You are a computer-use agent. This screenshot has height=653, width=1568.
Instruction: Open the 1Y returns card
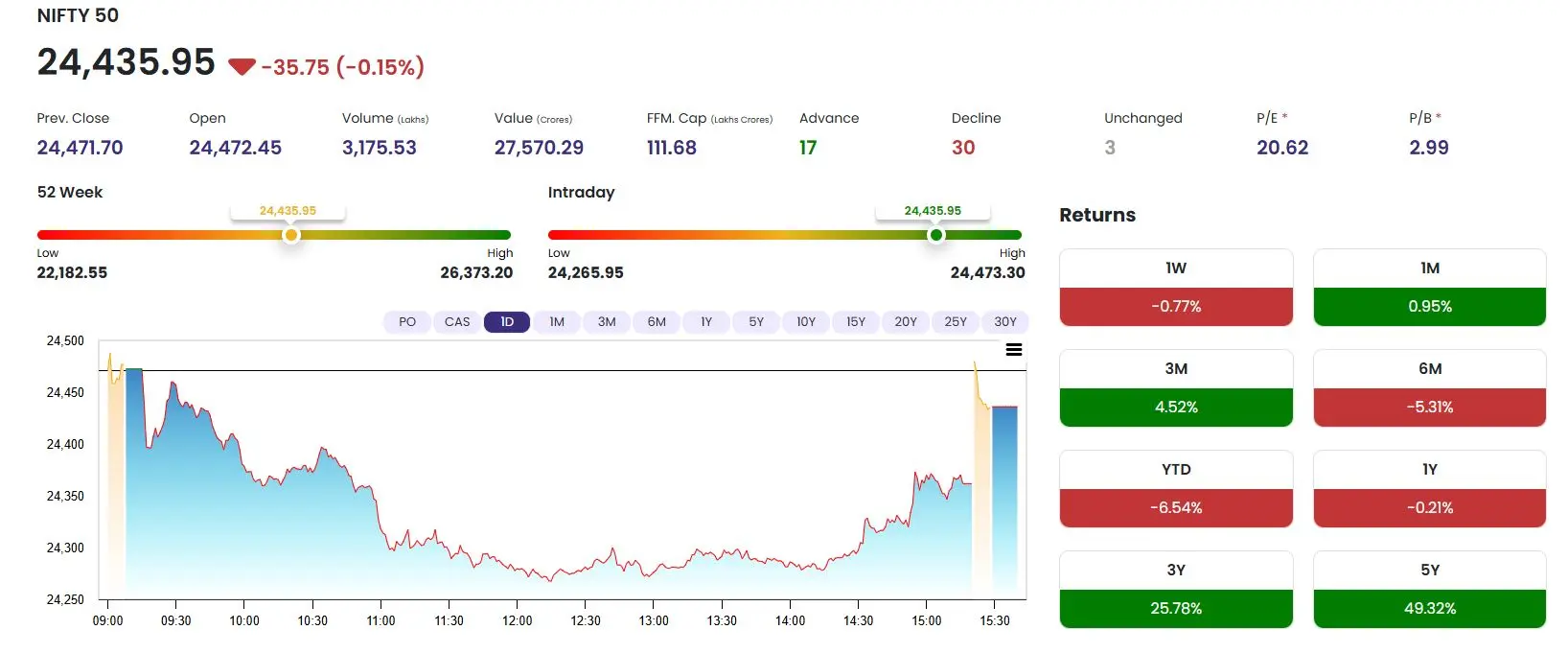coord(1430,489)
